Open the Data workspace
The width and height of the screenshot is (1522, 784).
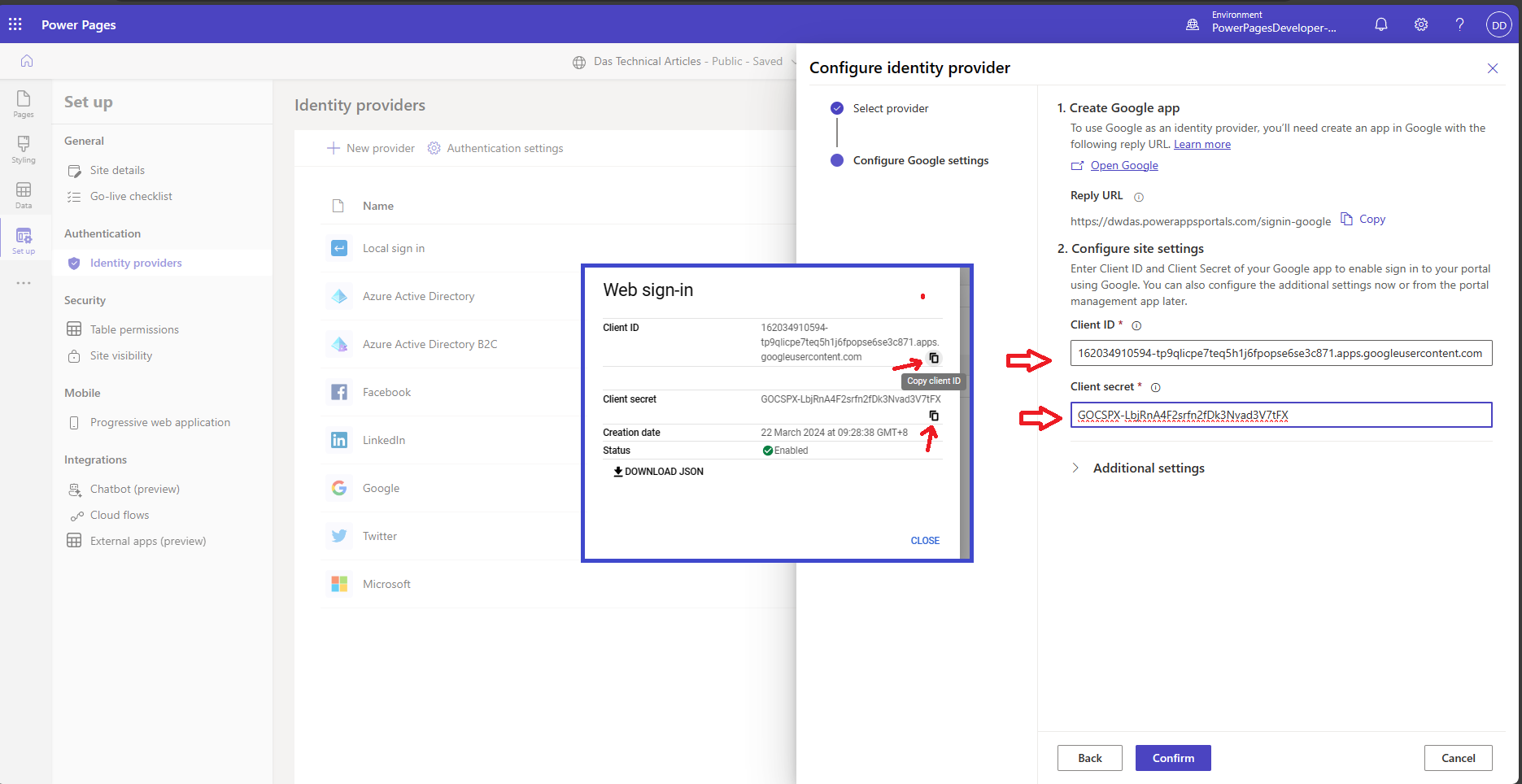[24, 195]
